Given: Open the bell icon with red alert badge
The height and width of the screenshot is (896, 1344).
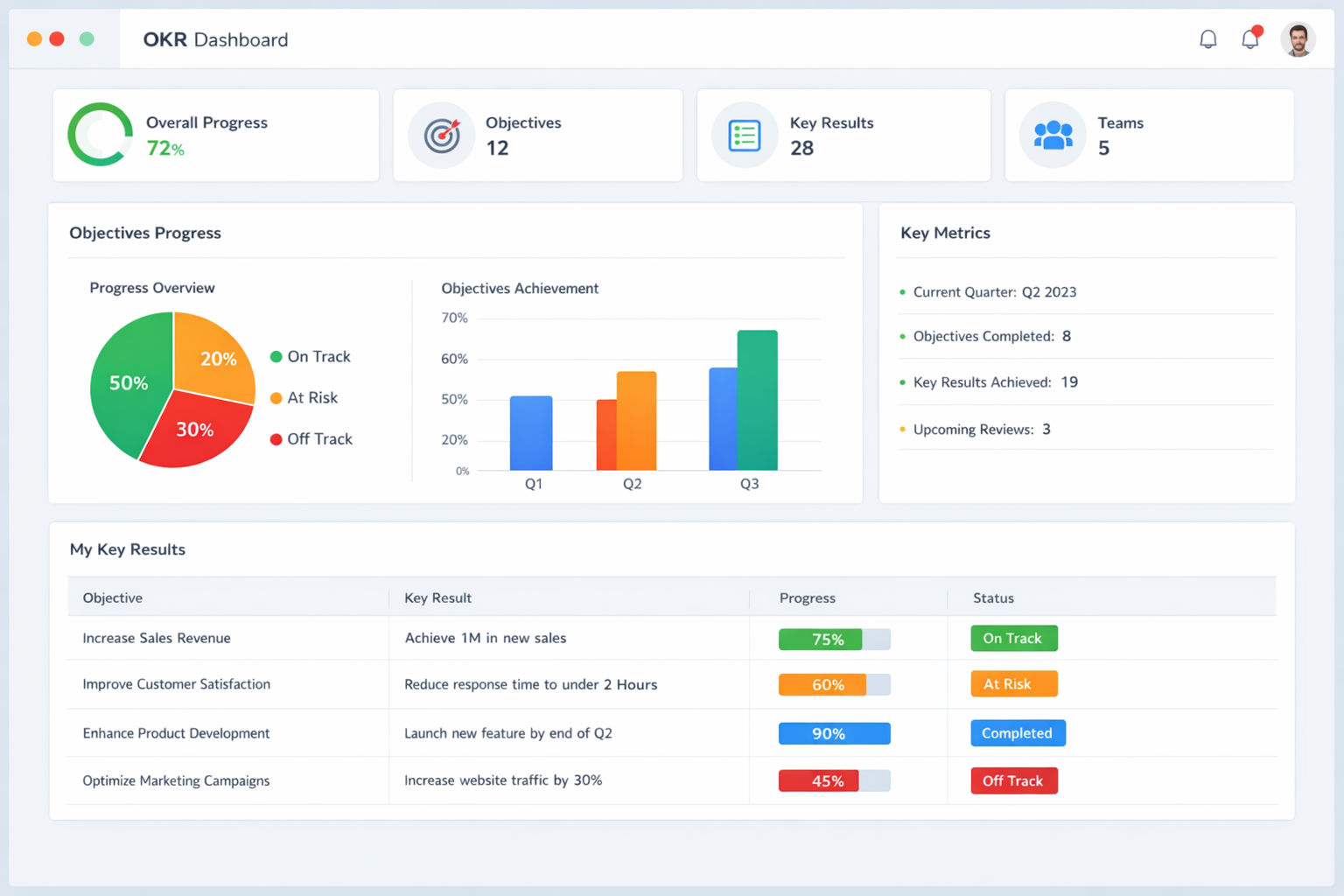Looking at the screenshot, I should point(1249,38).
